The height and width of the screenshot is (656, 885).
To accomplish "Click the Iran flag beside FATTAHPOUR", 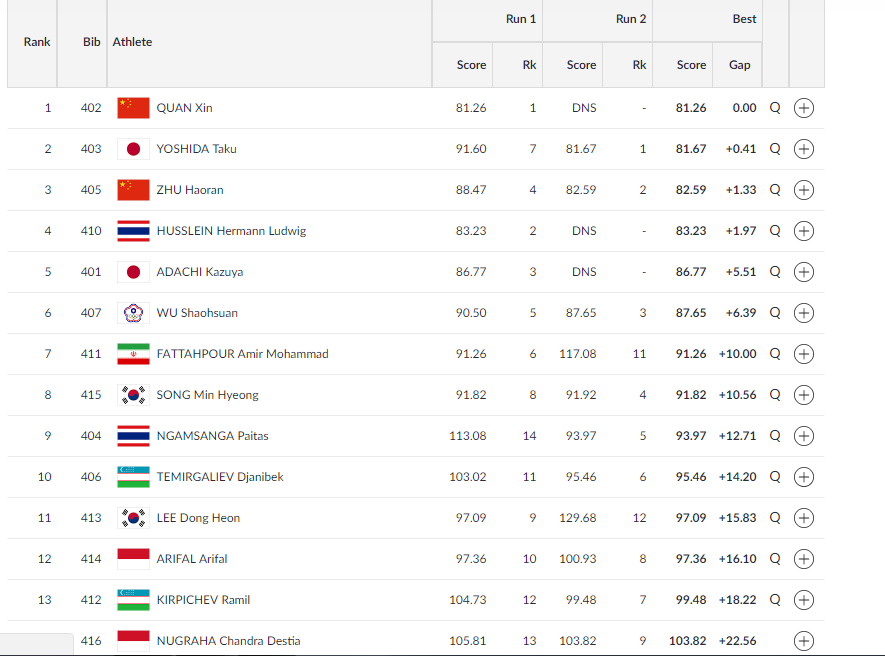I will click(133, 354).
